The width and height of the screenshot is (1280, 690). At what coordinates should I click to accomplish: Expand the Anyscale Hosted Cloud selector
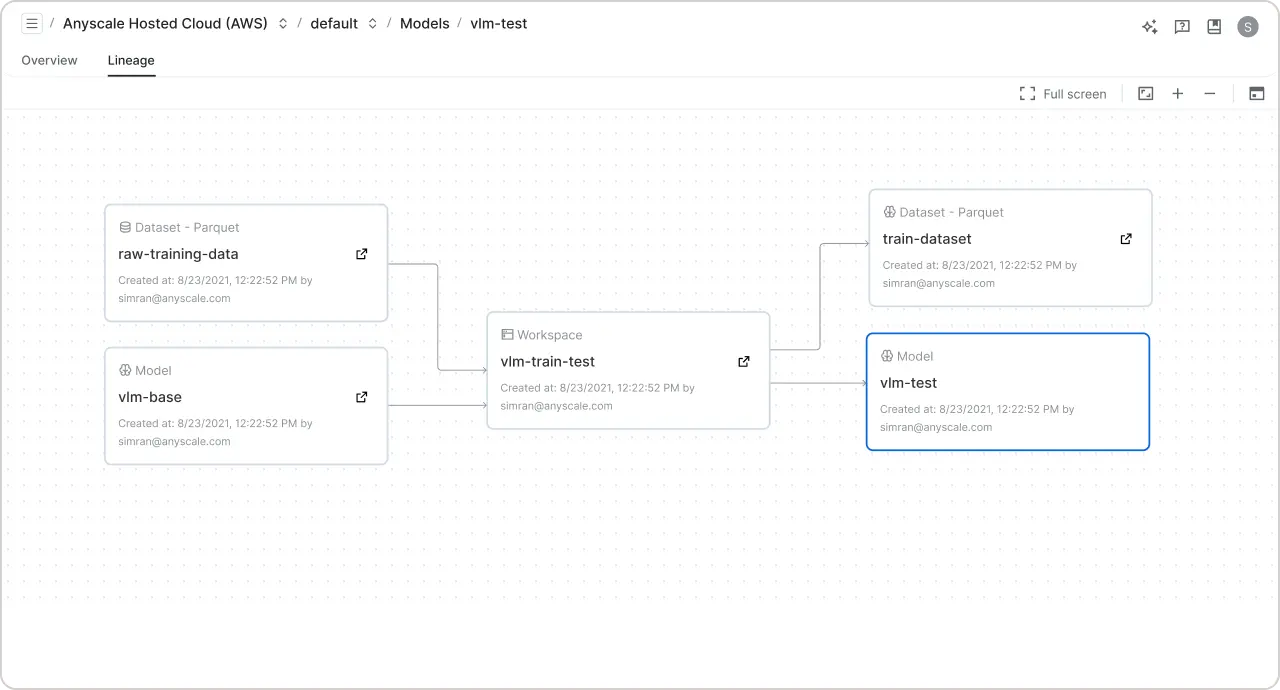(283, 24)
